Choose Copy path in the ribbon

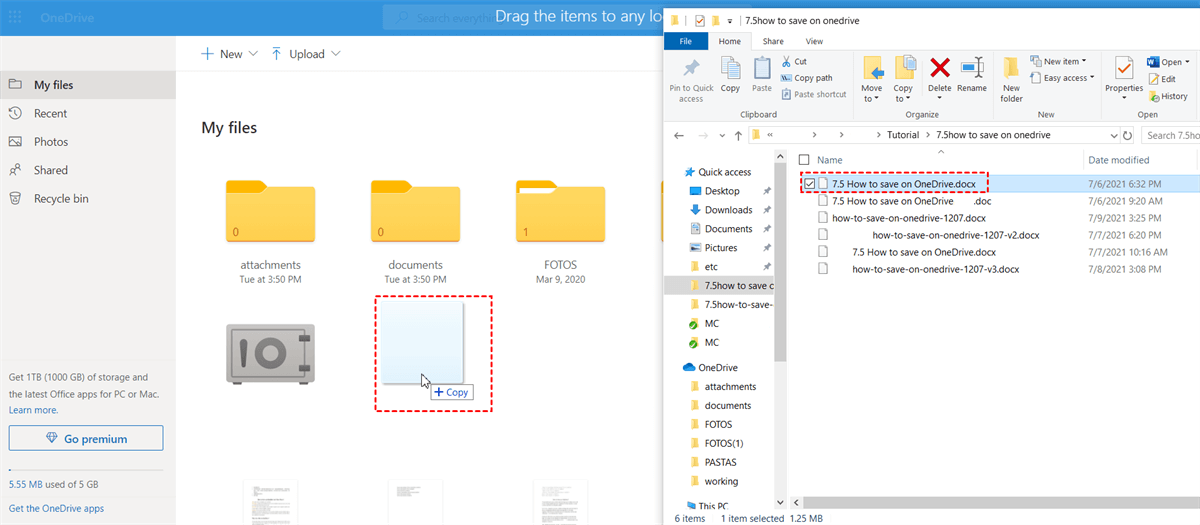(x=806, y=78)
